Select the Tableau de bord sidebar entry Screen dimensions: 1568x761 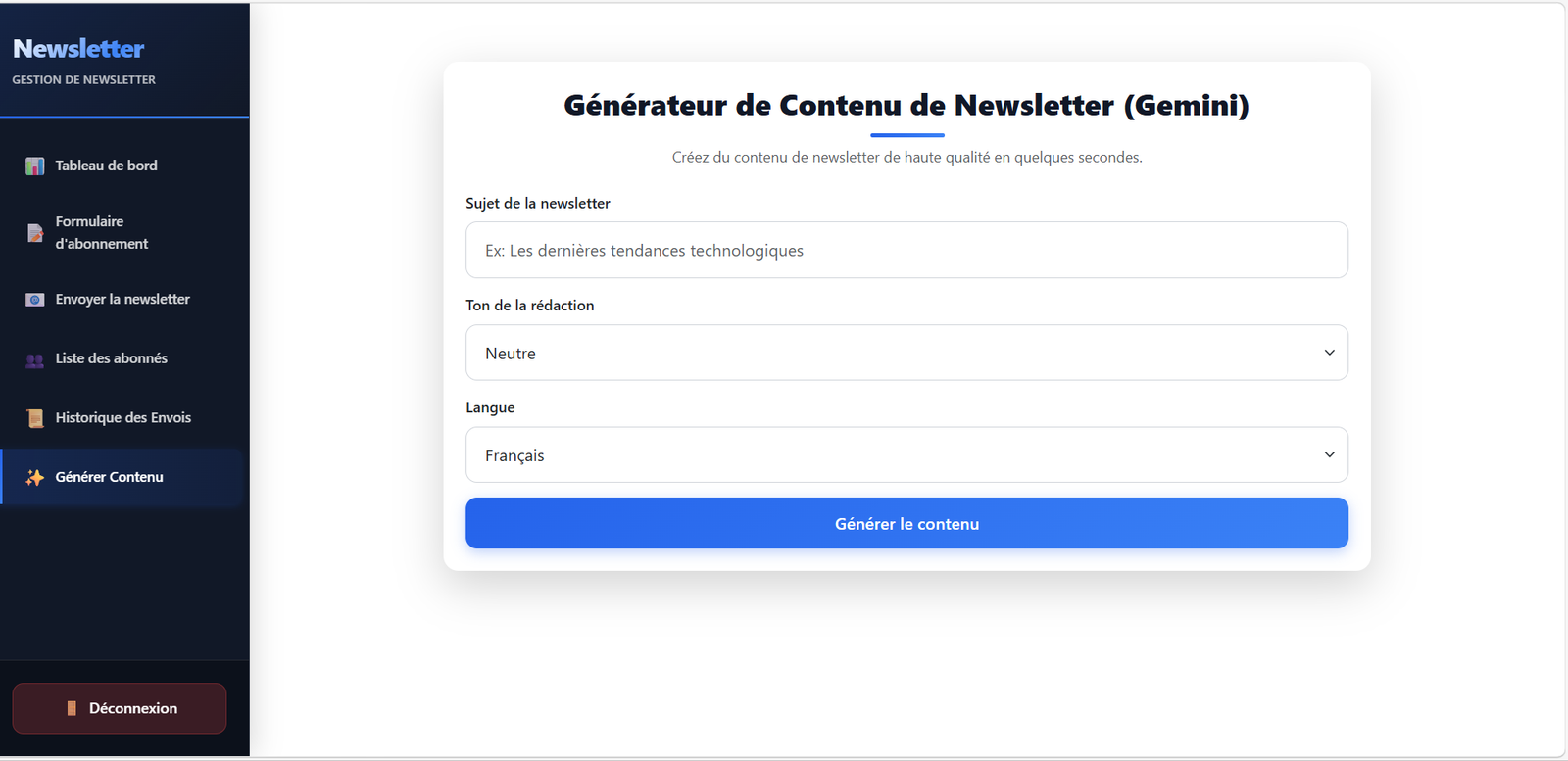point(107,166)
